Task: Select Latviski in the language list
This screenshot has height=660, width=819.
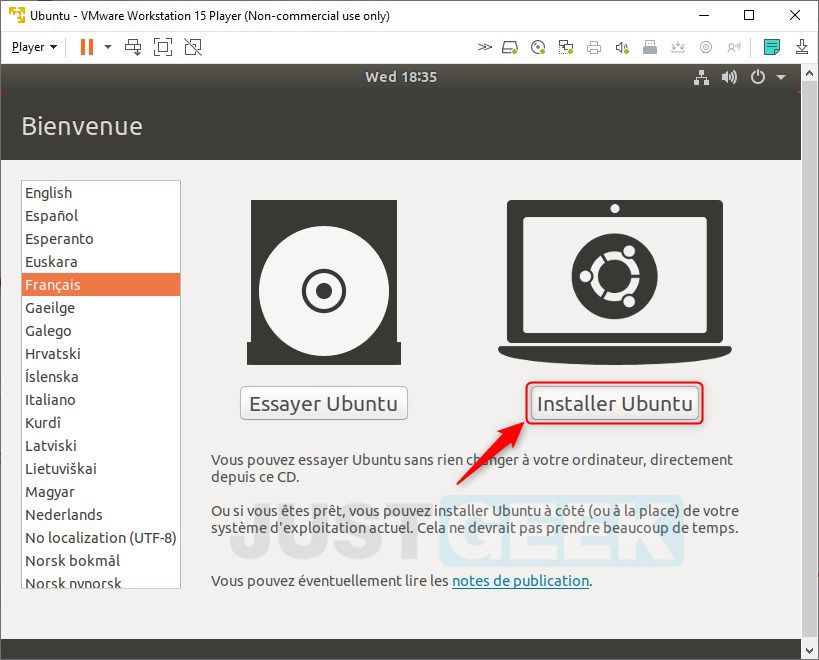Action: [101, 445]
